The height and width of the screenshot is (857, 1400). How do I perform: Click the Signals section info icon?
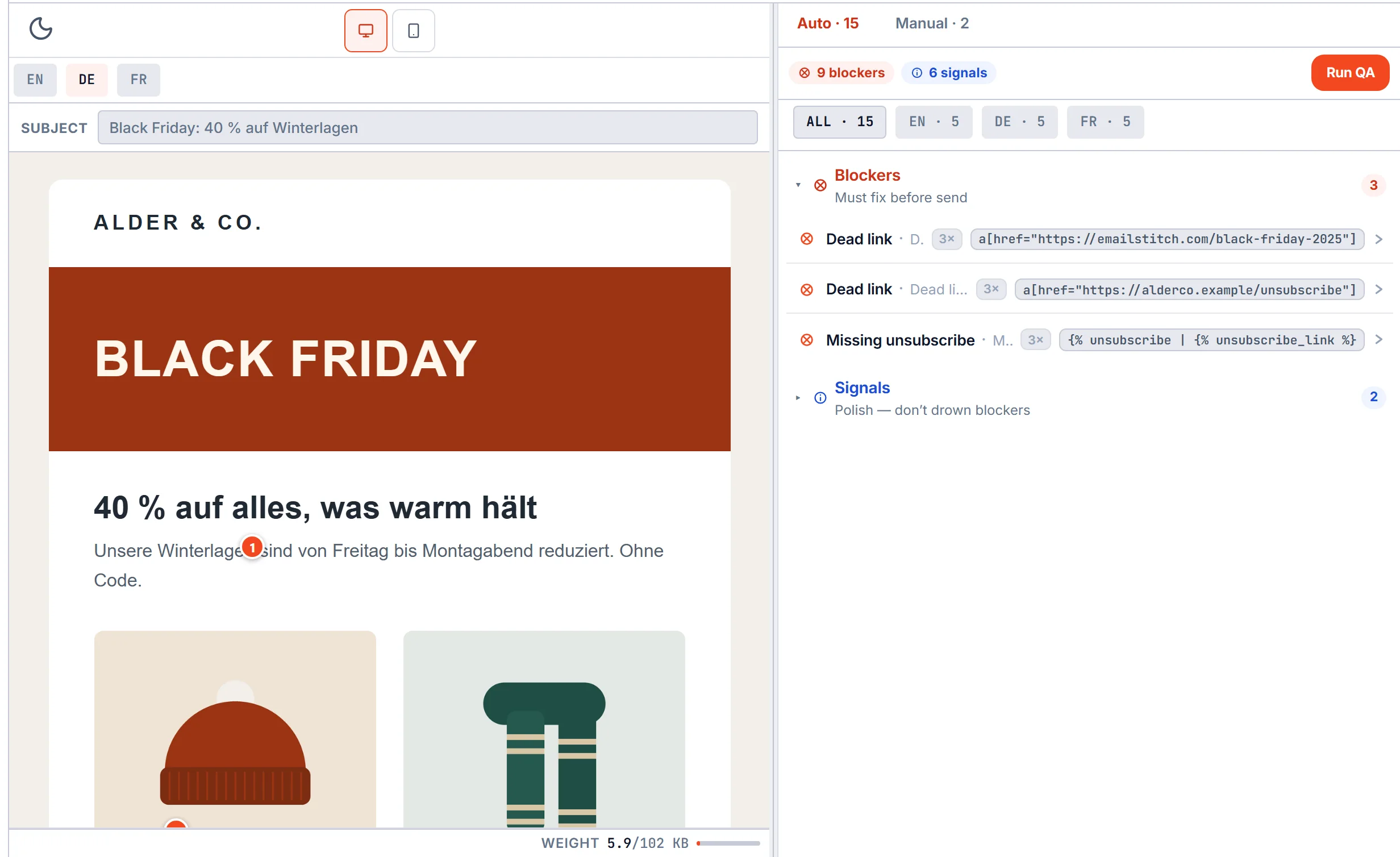pos(820,397)
